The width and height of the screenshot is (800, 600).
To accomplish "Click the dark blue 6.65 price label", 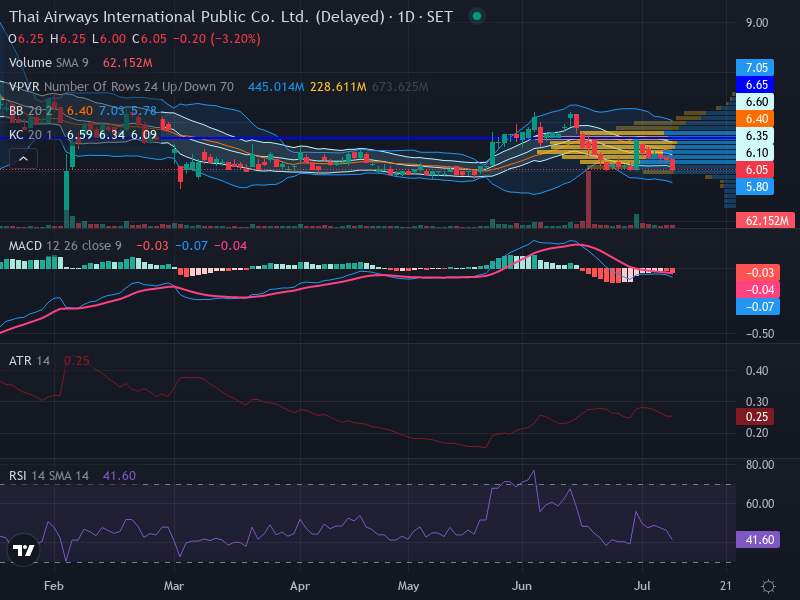I will [755, 85].
